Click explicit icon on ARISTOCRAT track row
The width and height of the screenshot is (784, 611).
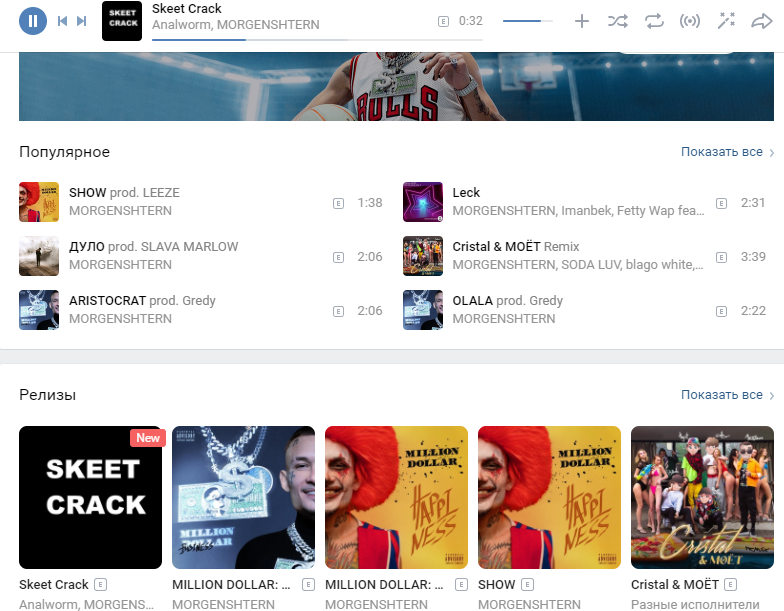(x=338, y=311)
